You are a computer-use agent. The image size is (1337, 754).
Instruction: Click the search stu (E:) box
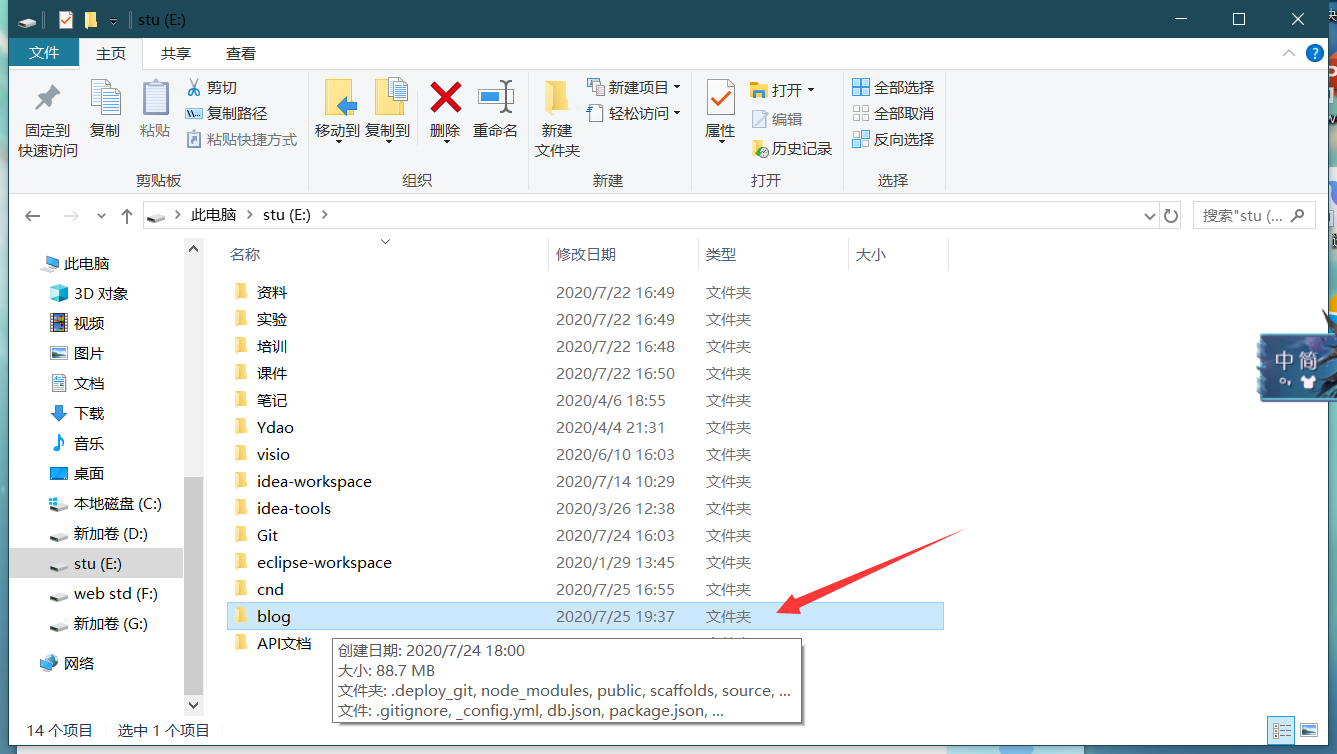1254,215
